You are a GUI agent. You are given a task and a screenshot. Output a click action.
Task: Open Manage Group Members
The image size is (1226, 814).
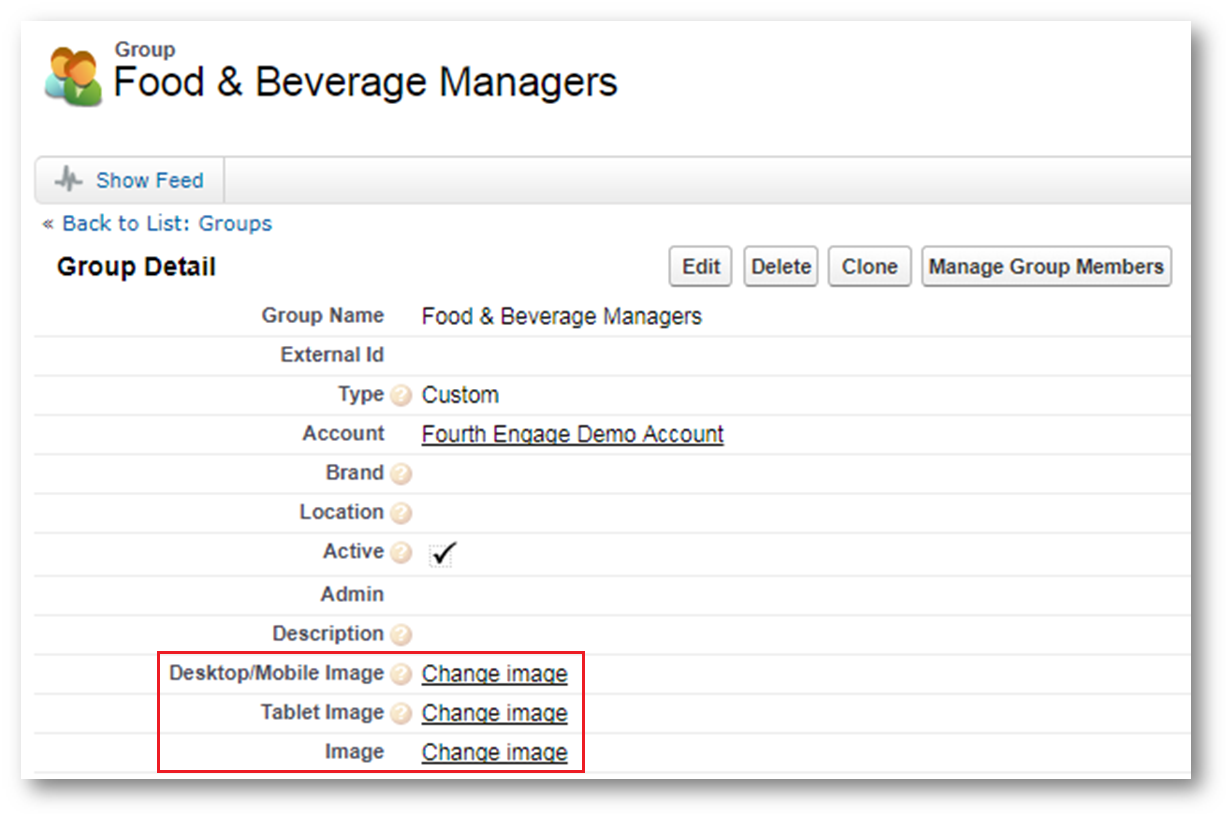pos(1045,267)
